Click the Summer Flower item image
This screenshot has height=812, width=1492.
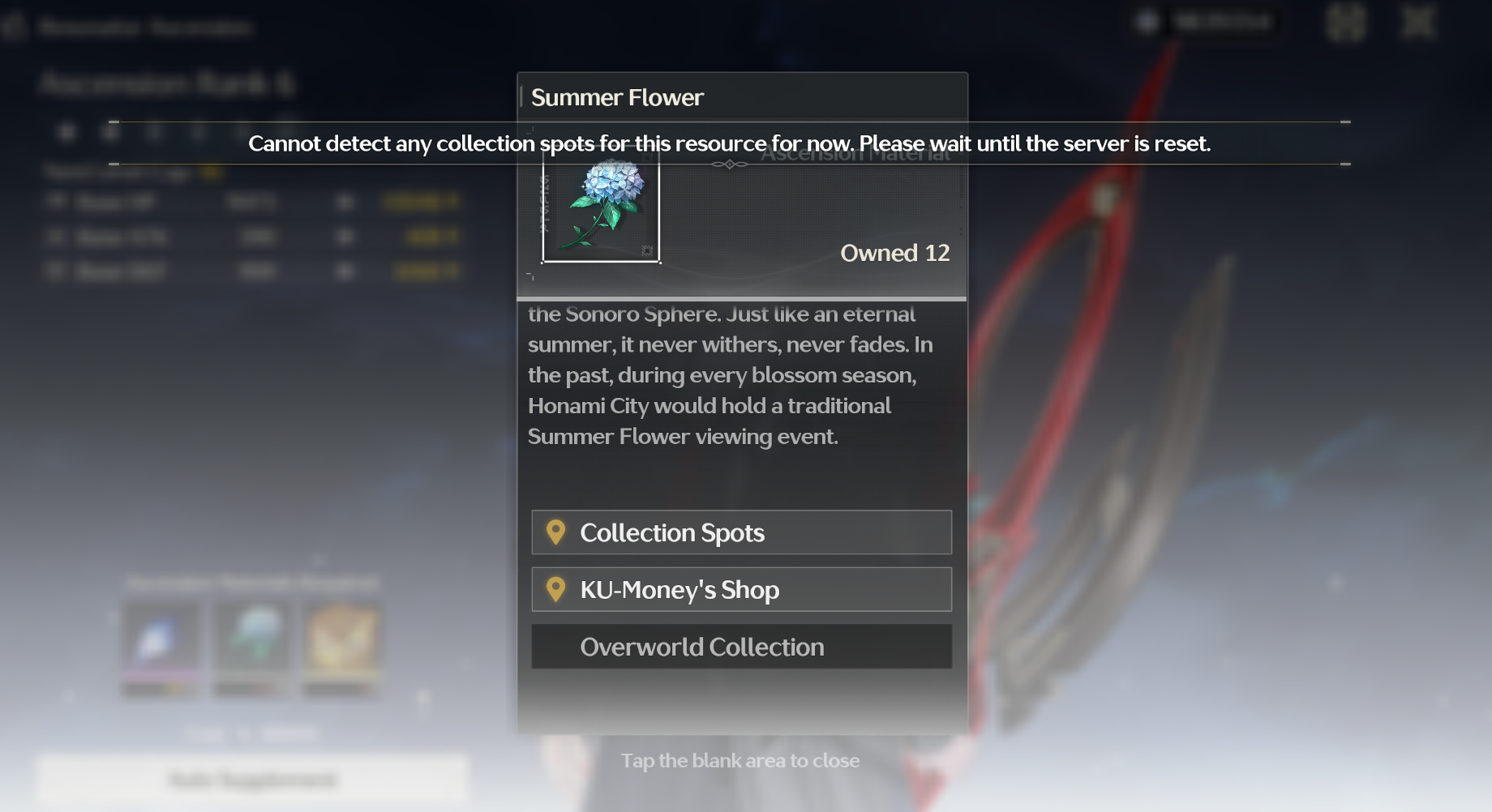click(x=601, y=204)
